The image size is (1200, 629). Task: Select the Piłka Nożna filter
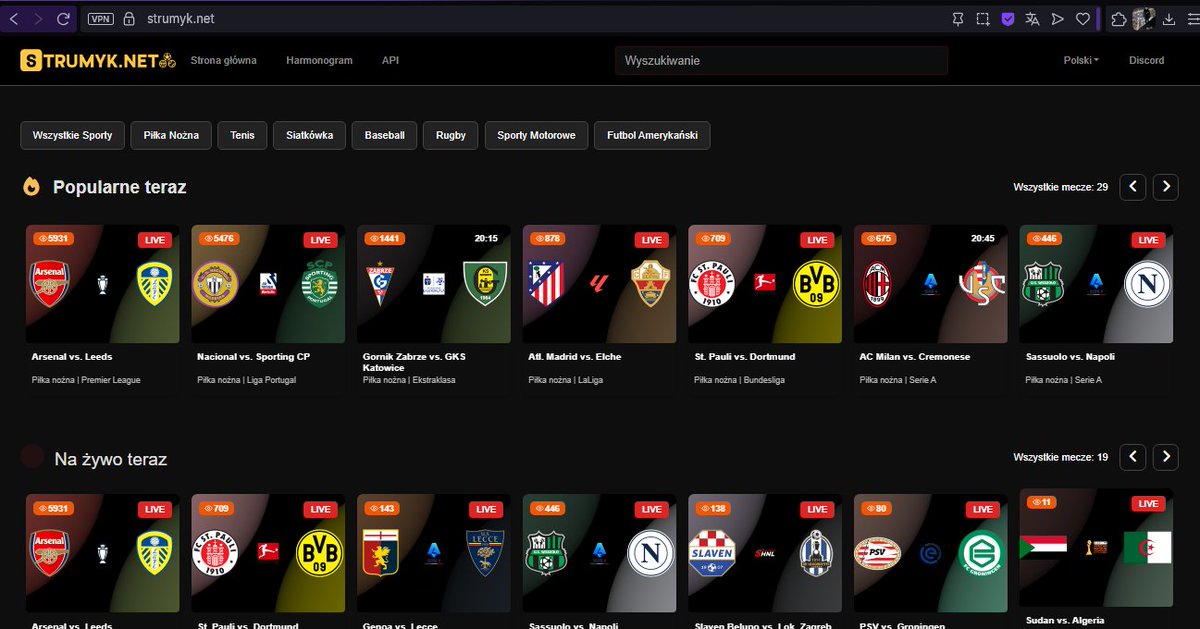[x=171, y=135]
